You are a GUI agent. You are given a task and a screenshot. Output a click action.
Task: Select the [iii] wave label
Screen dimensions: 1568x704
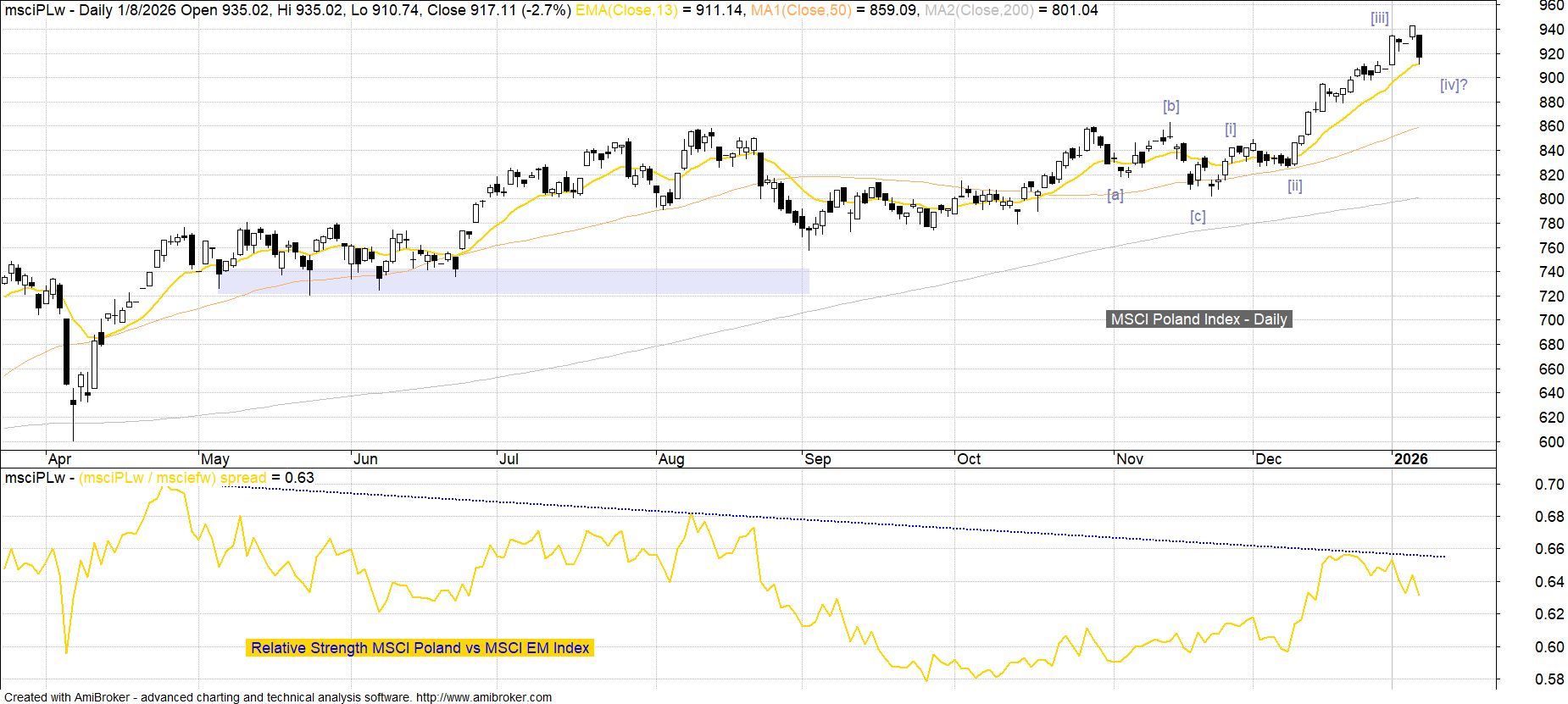click(x=1379, y=18)
